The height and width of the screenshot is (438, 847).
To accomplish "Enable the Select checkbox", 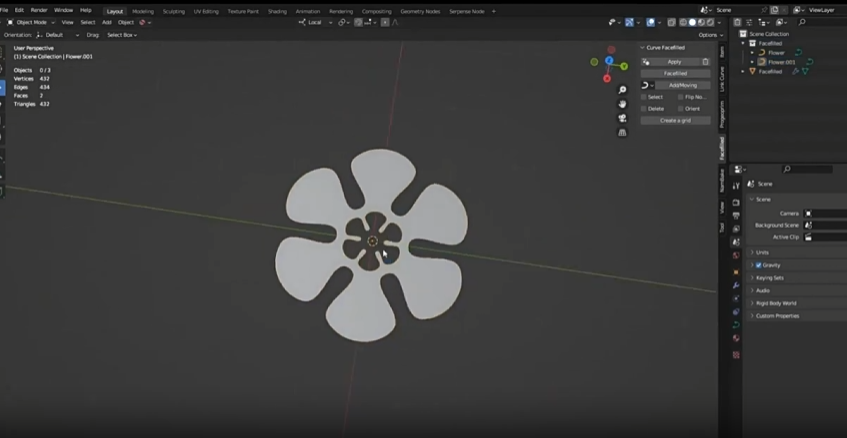I will point(644,97).
